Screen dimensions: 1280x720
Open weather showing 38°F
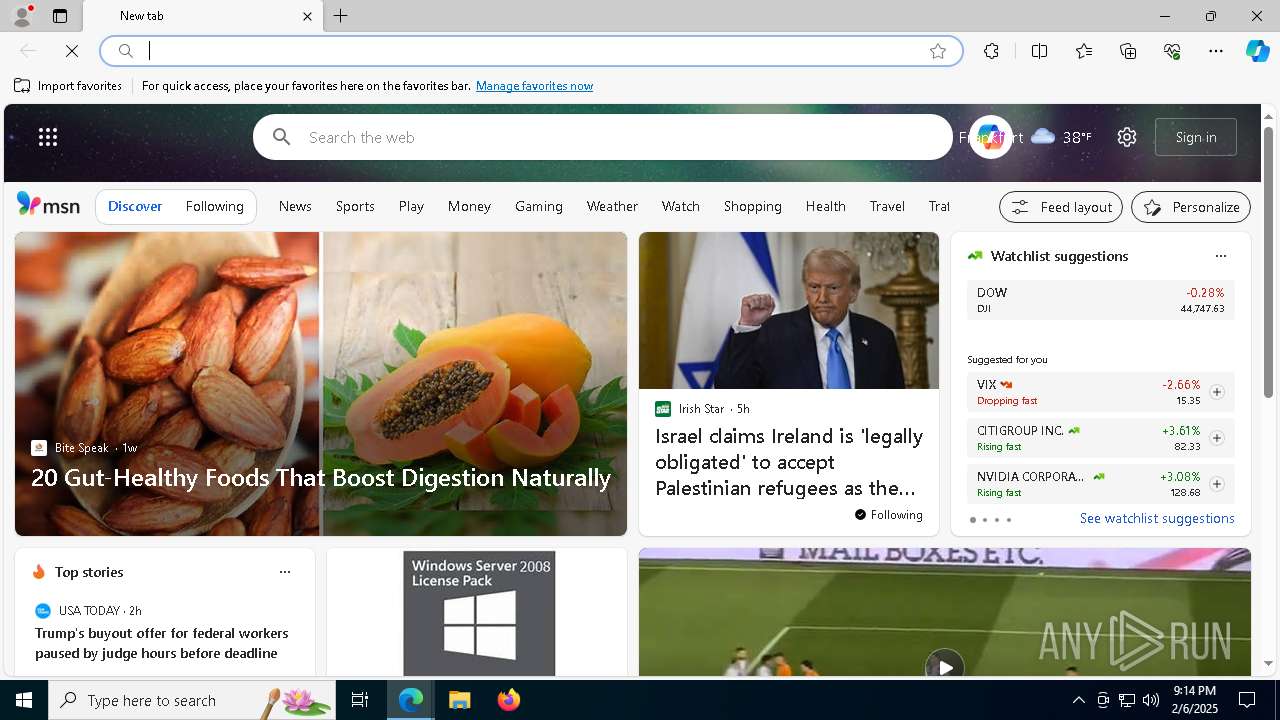pos(1061,137)
